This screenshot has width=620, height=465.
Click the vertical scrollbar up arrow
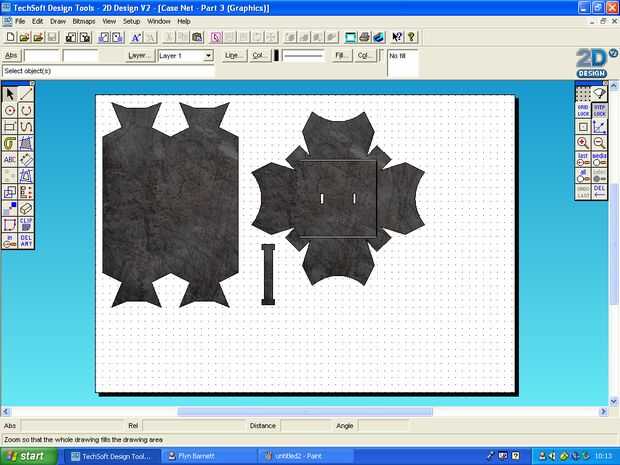click(x=614, y=85)
